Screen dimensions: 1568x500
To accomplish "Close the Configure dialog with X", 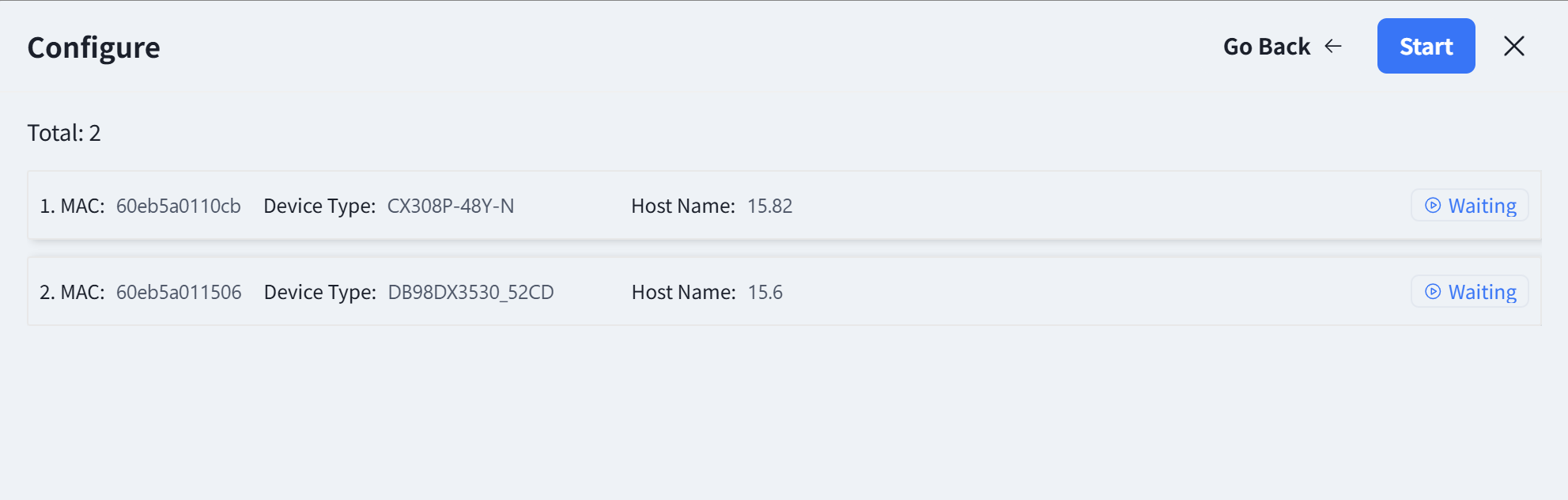I will pos(1514,46).
